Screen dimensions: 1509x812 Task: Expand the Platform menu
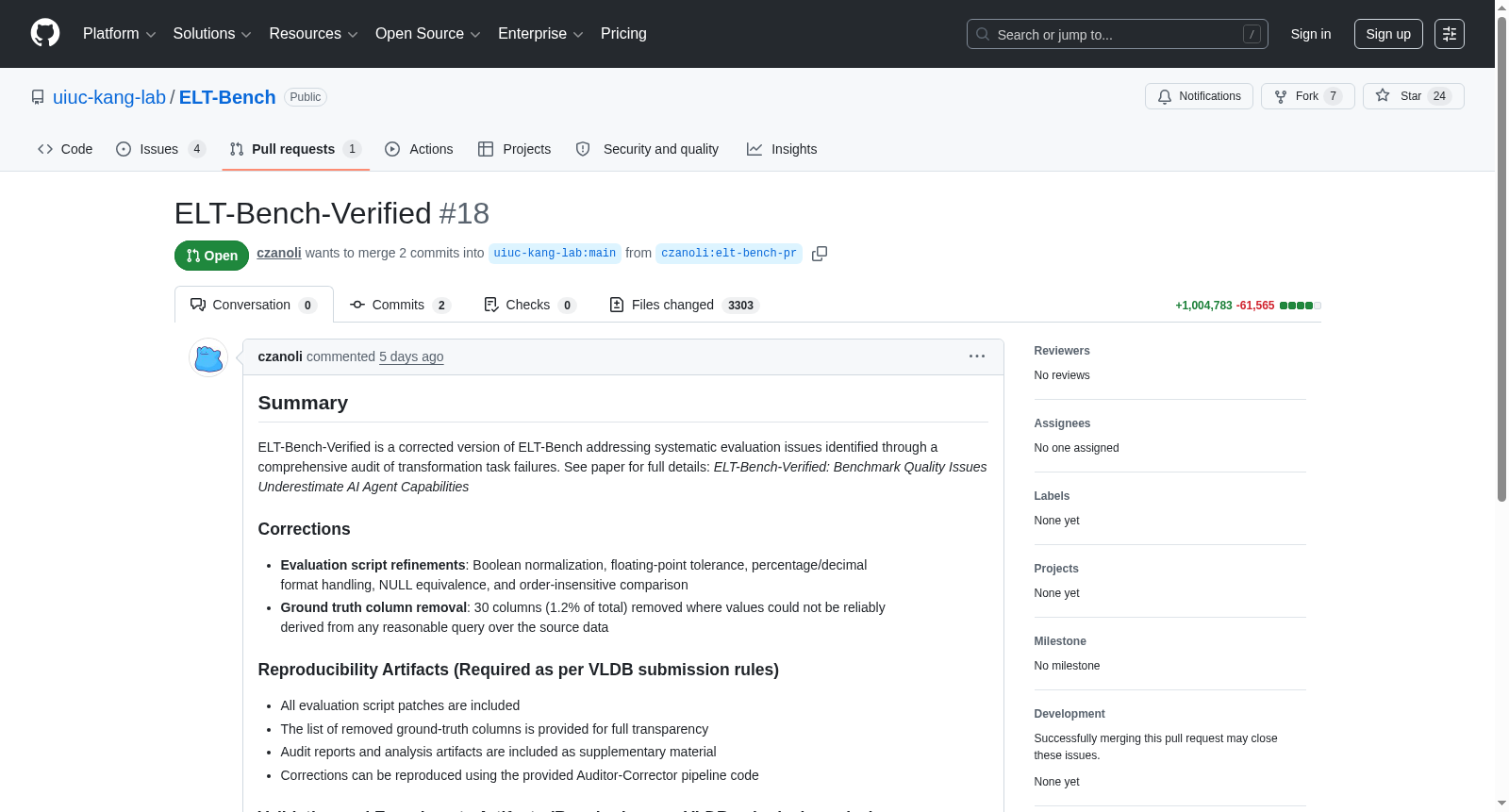pyautogui.click(x=120, y=34)
